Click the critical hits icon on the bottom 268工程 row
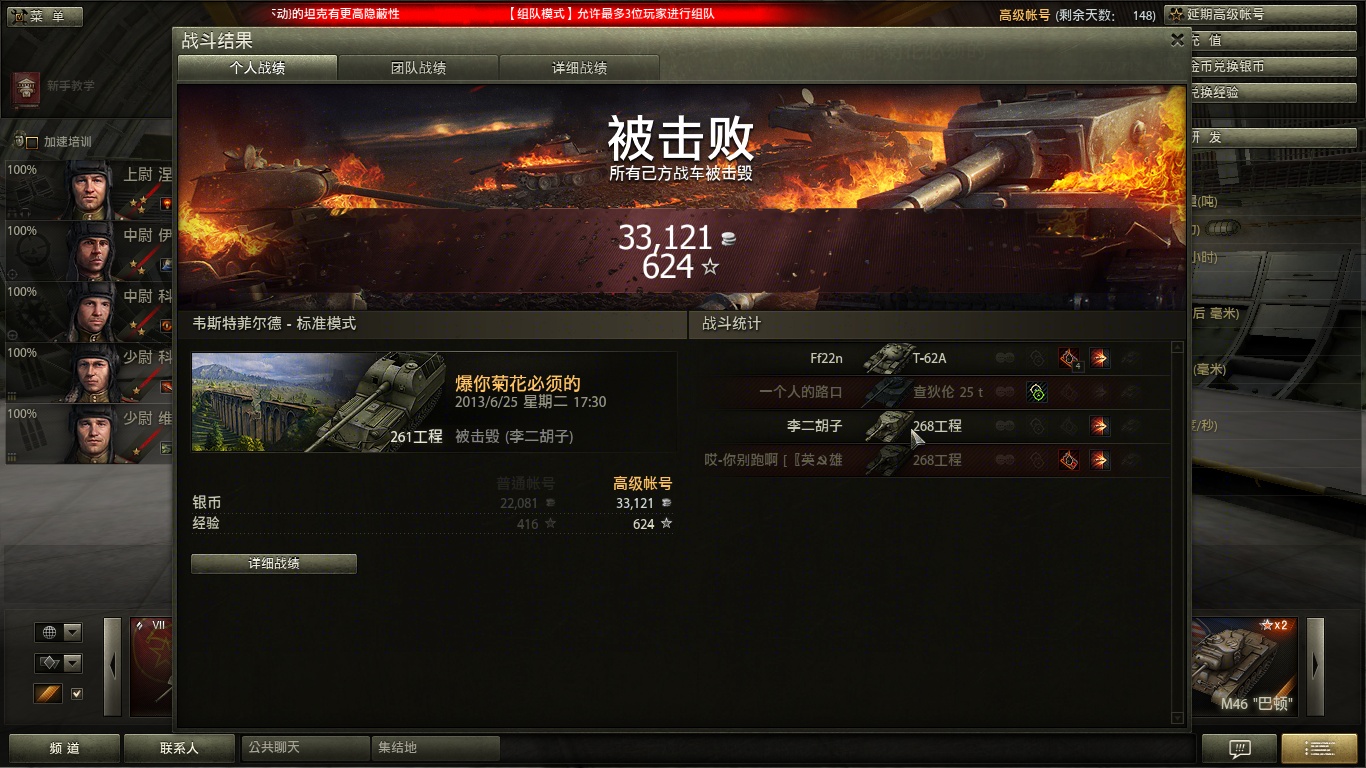The height and width of the screenshot is (768, 1366). pos(1069,460)
